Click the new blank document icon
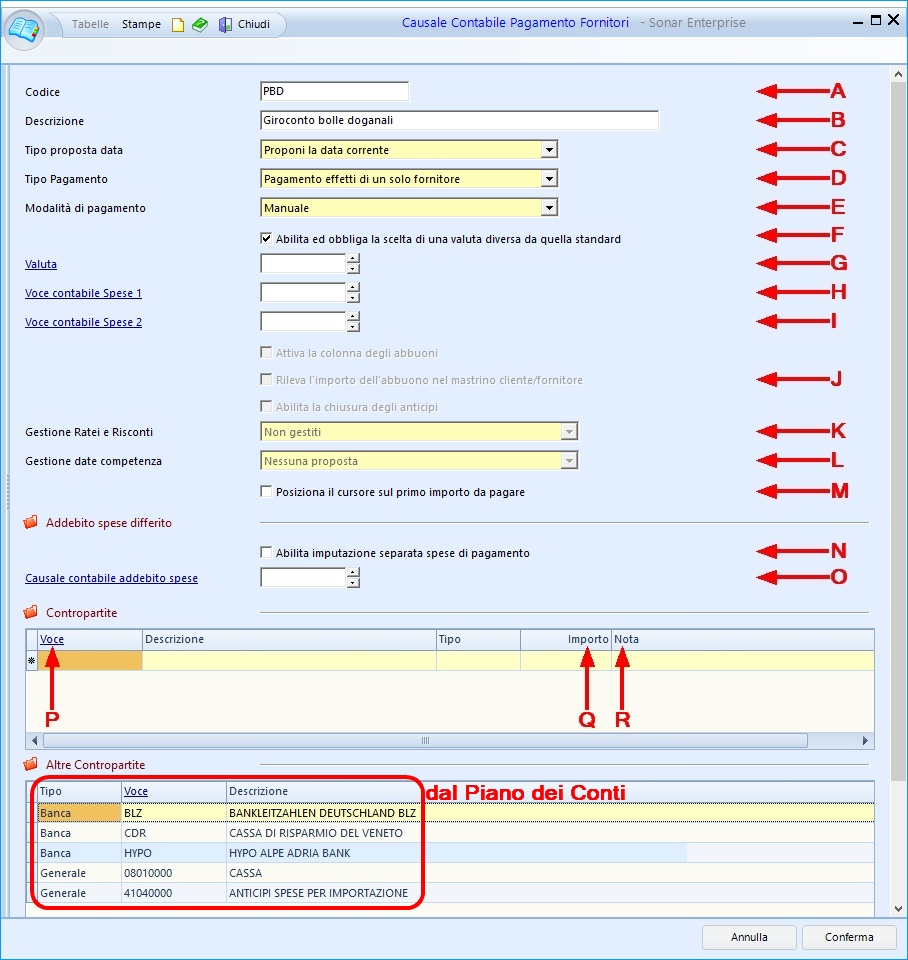The image size is (908, 960). coord(178,25)
